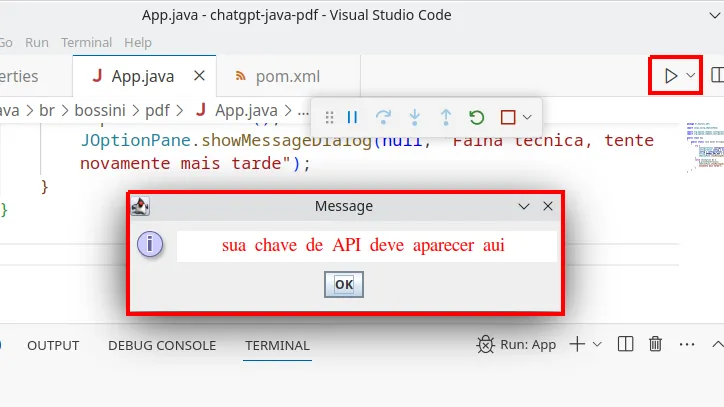Stop the debug session
Image resolution: width=724 pixels, height=407 pixels.
(508, 117)
